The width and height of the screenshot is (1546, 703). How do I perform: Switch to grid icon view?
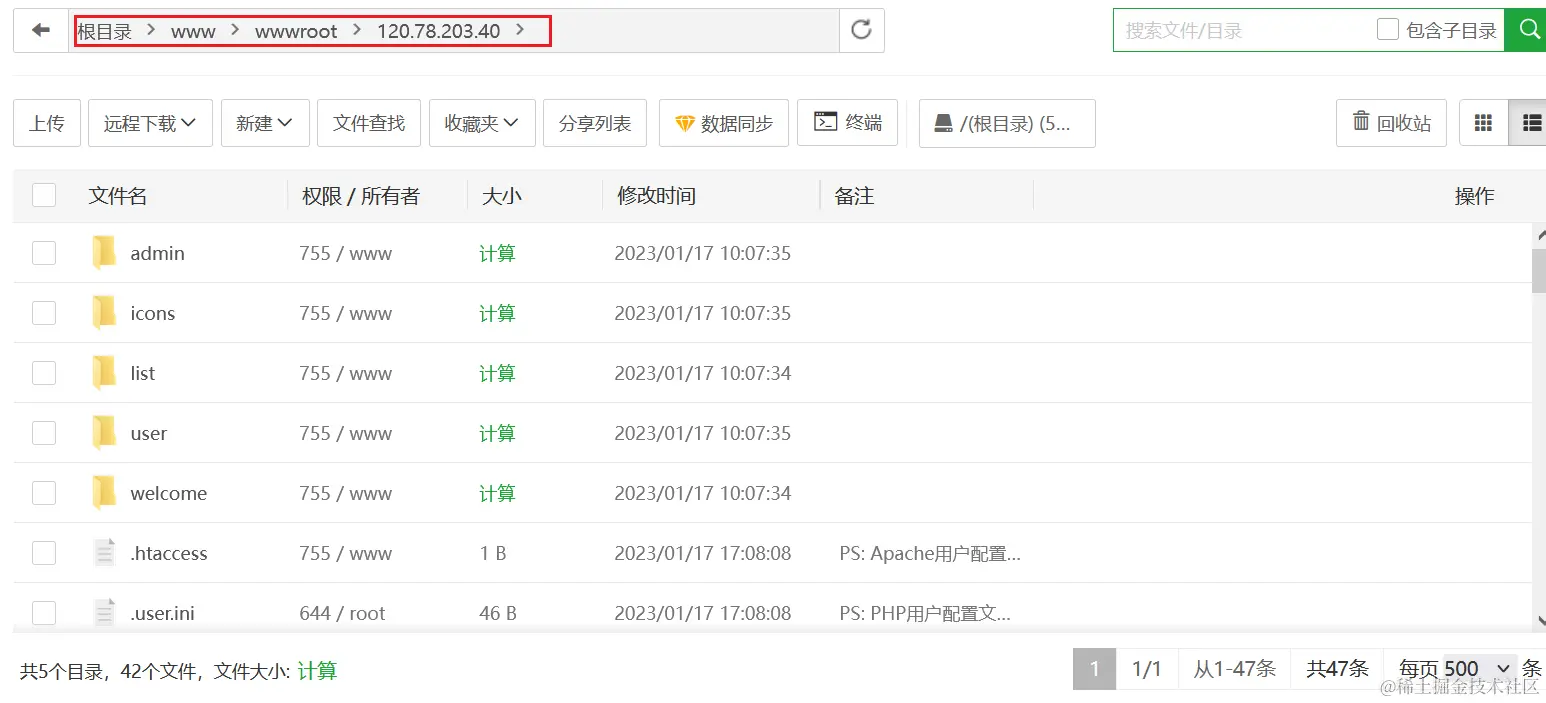1483,123
